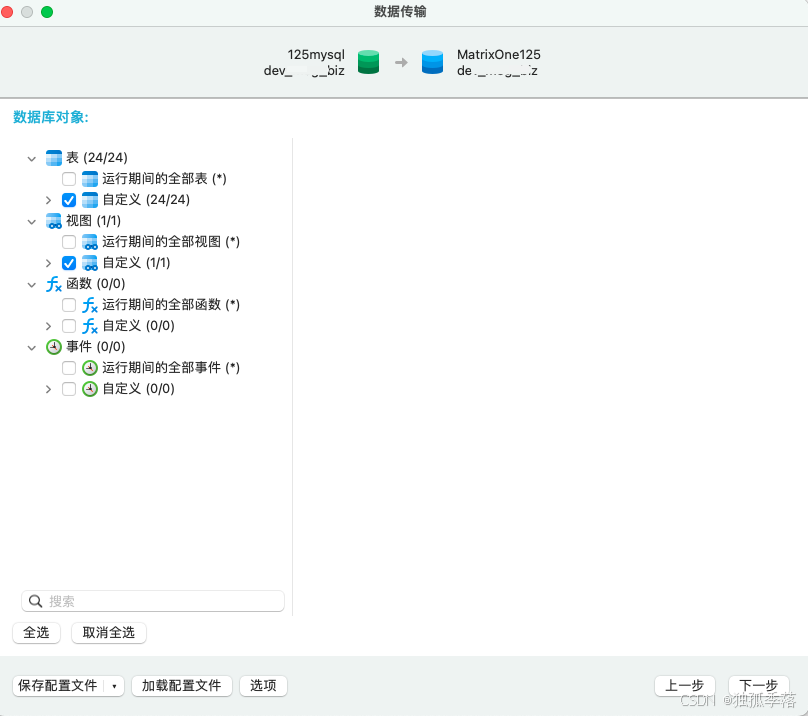Click the fx function icon beside 函数 (0/0)
The image size is (808, 716).
tap(53, 283)
